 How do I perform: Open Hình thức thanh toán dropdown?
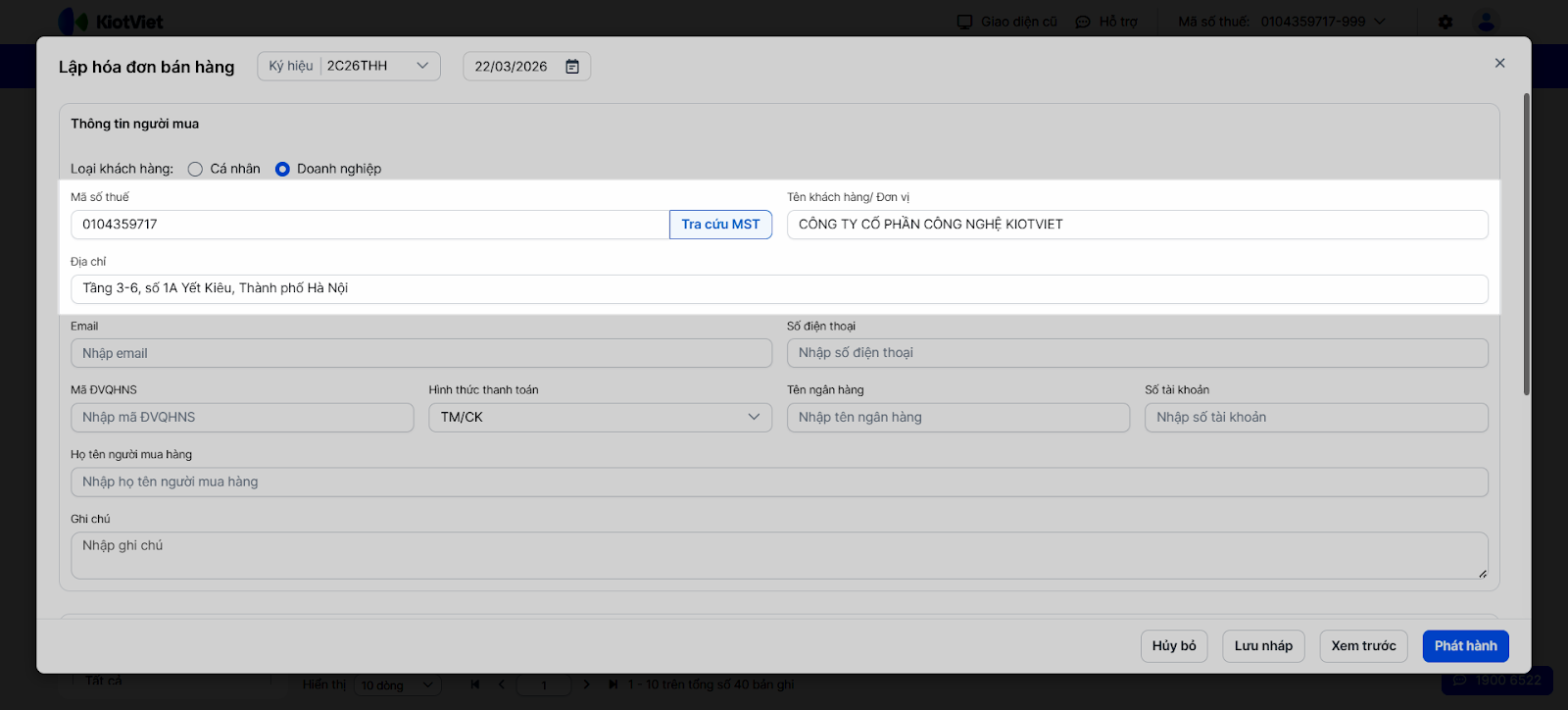coord(597,418)
